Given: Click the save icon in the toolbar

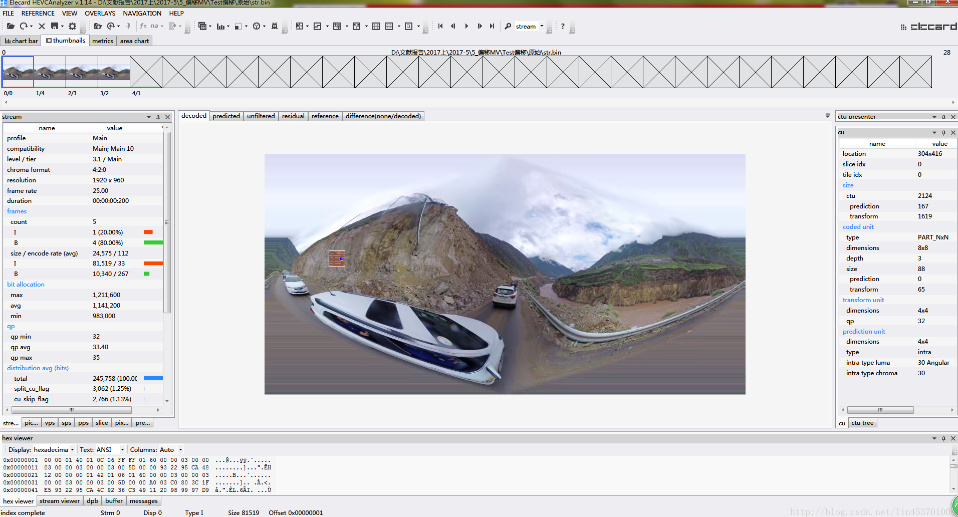Looking at the screenshot, I should pos(54,26).
